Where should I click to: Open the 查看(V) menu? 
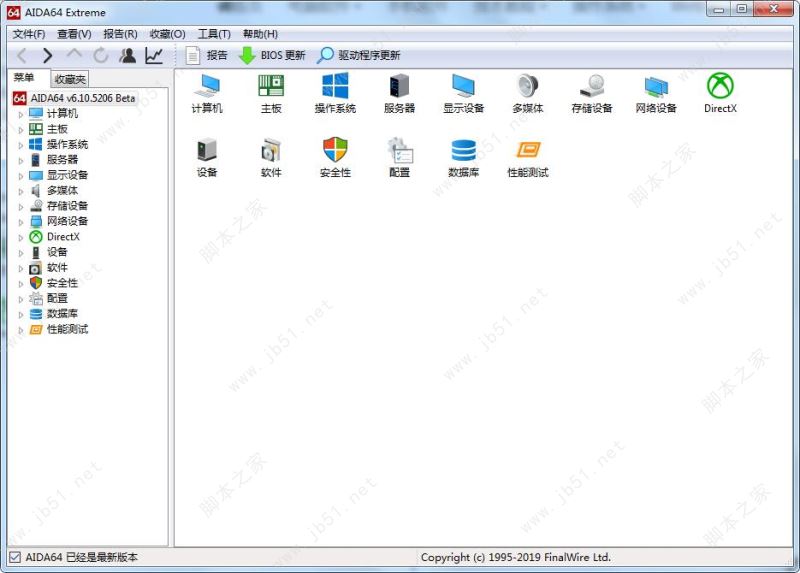[x=74, y=34]
